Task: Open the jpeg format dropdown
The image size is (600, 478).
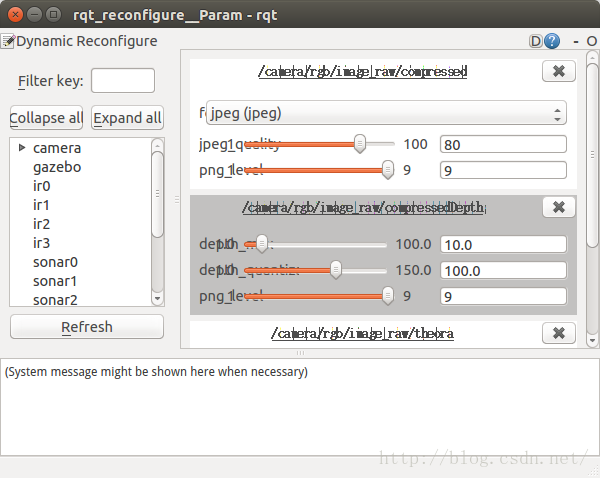Action: (385, 113)
